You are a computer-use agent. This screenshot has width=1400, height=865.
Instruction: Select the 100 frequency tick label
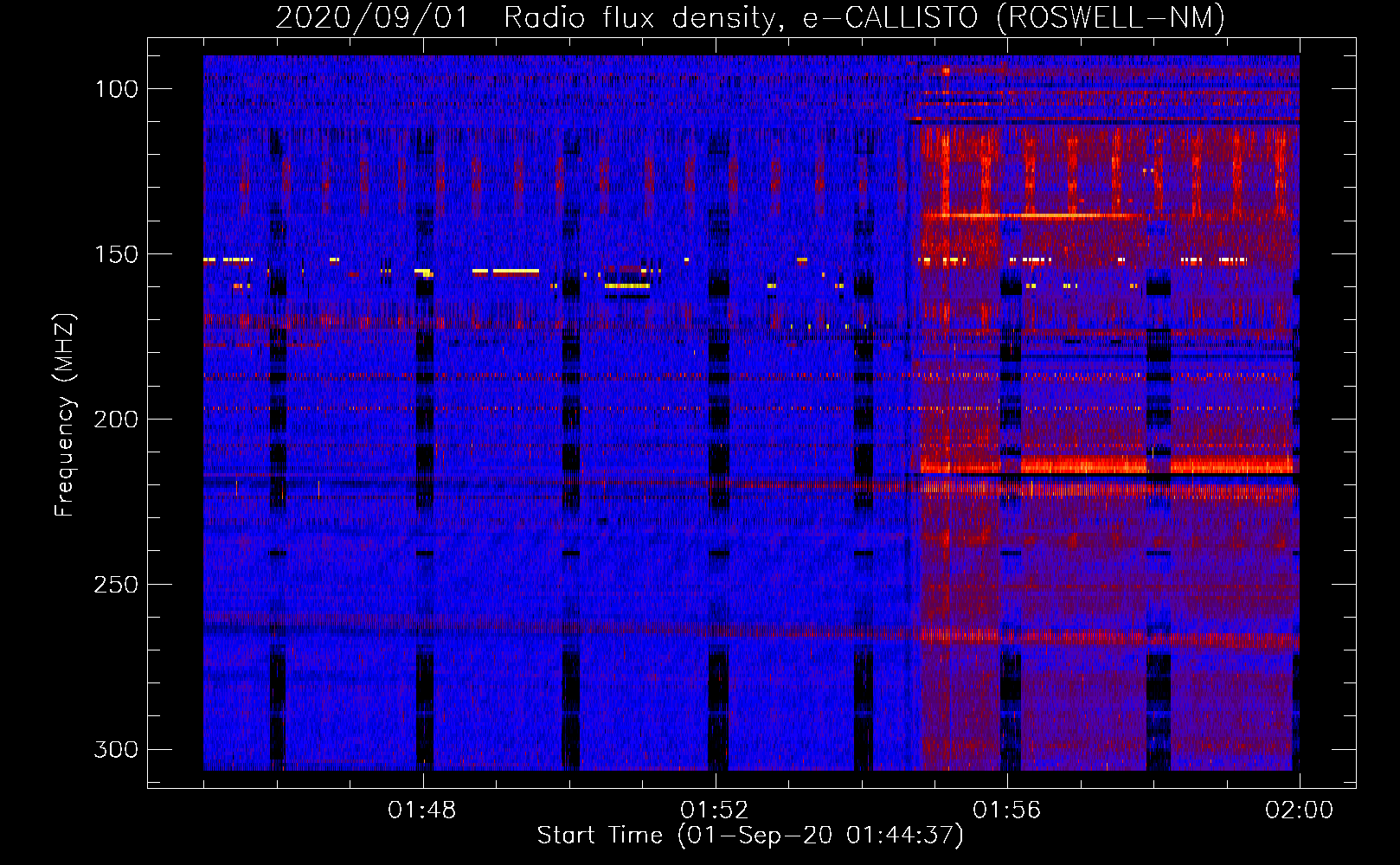pos(117,89)
